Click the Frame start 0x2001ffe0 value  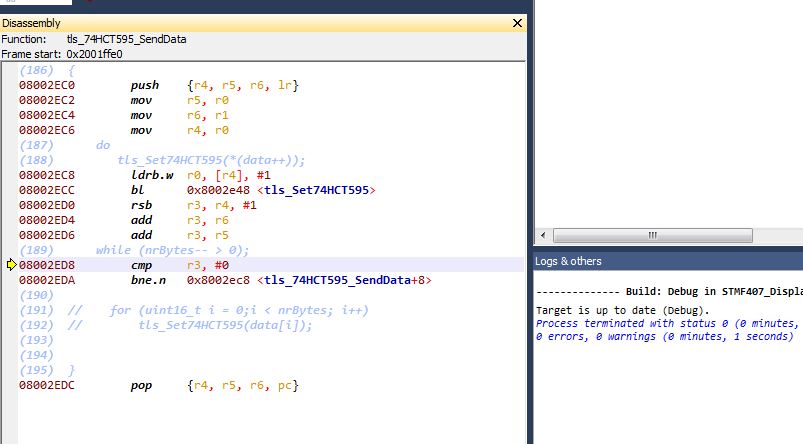94,54
